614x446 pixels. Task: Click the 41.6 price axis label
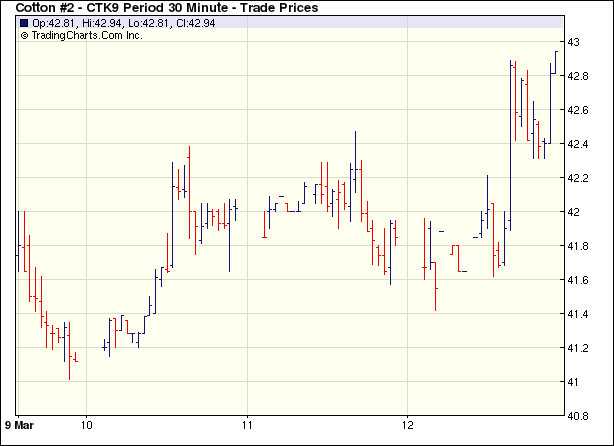tap(578, 280)
